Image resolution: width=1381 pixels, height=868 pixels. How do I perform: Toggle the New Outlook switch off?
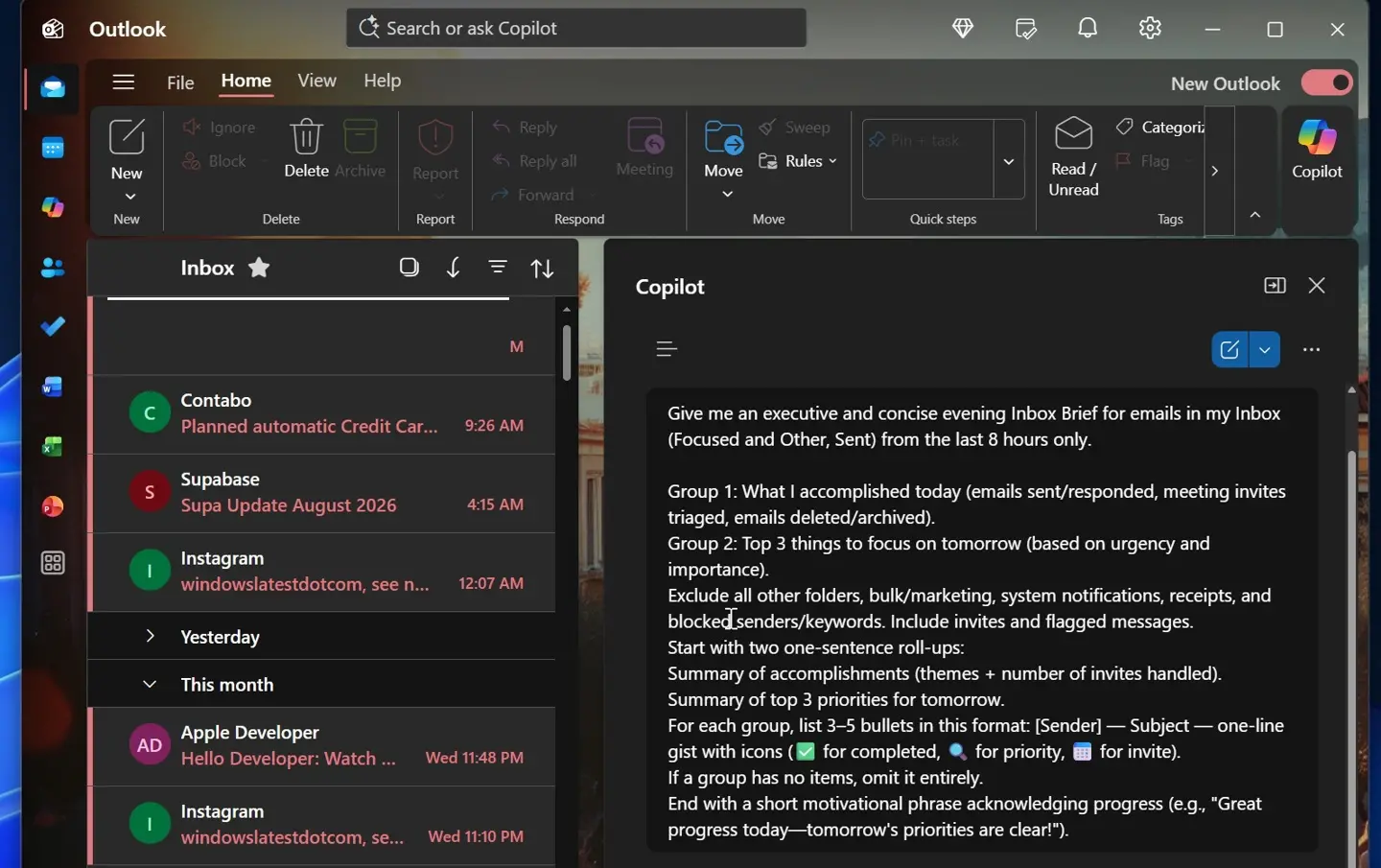1327,82
